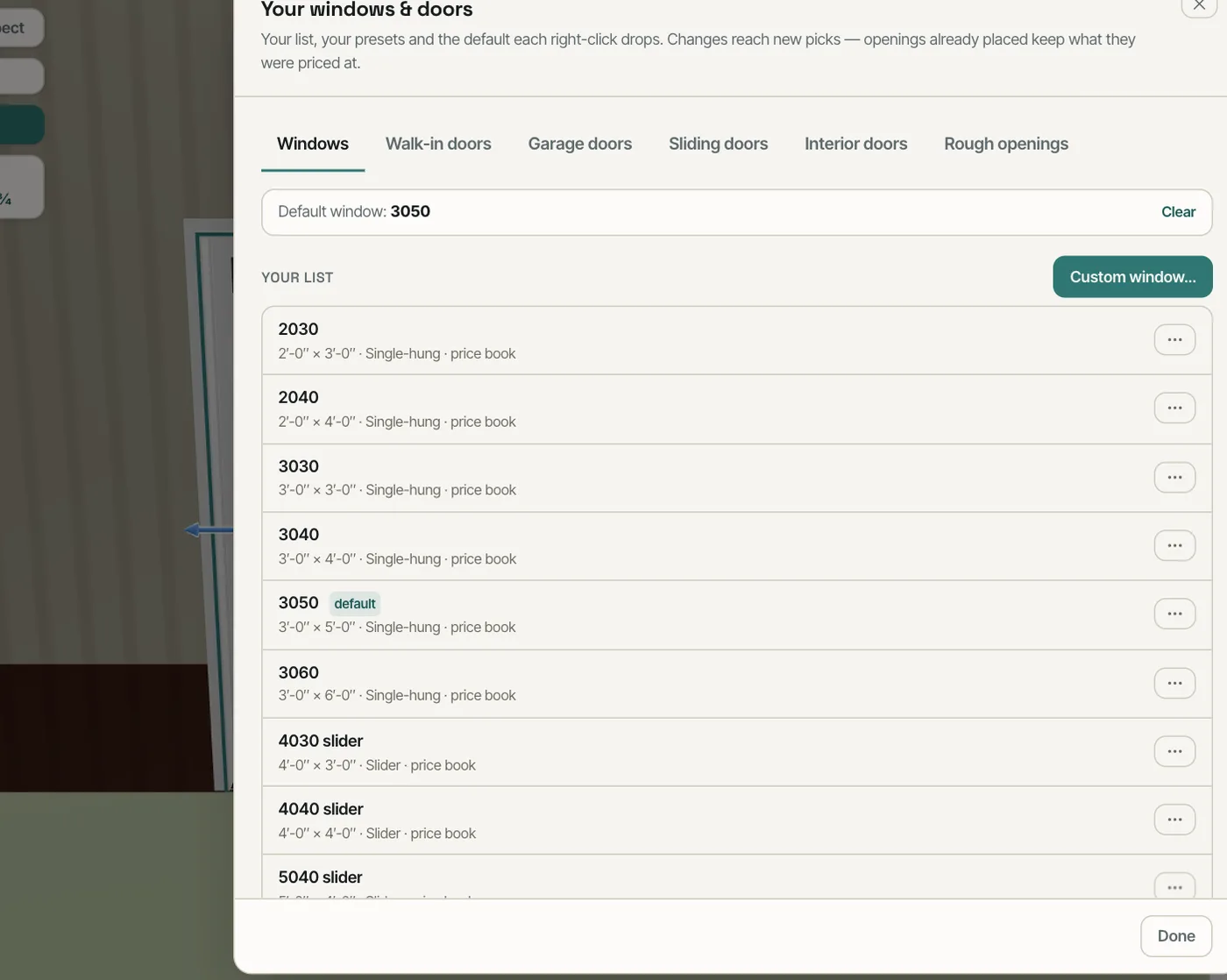Select the 2040 window row title
Image resolution: width=1227 pixels, height=980 pixels.
pyautogui.click(x=298, y=398)
